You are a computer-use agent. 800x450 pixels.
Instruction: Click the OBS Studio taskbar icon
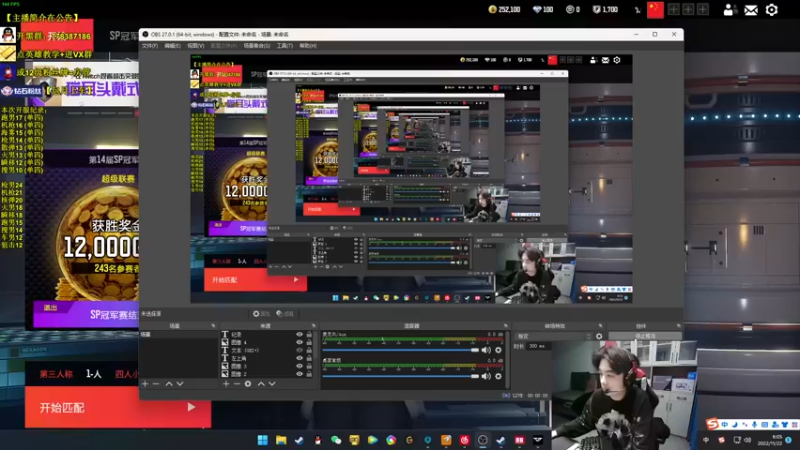(483, 440)
